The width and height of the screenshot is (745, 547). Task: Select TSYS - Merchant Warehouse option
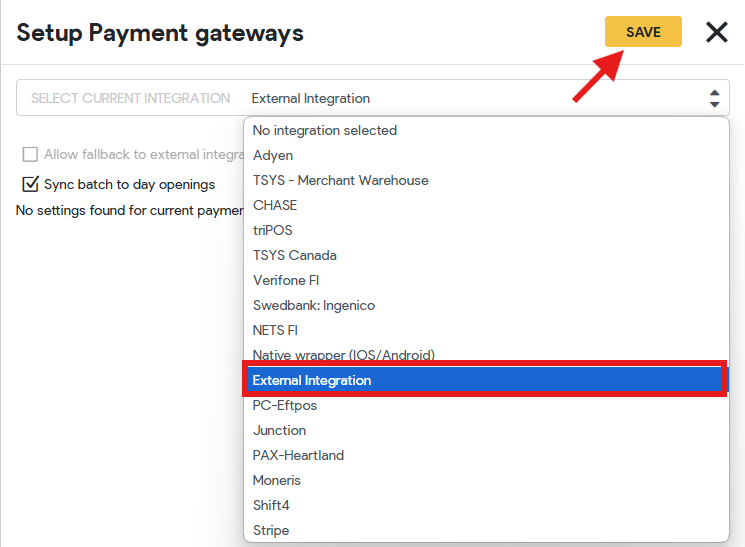pyautogui.click(x=486, y=181)
